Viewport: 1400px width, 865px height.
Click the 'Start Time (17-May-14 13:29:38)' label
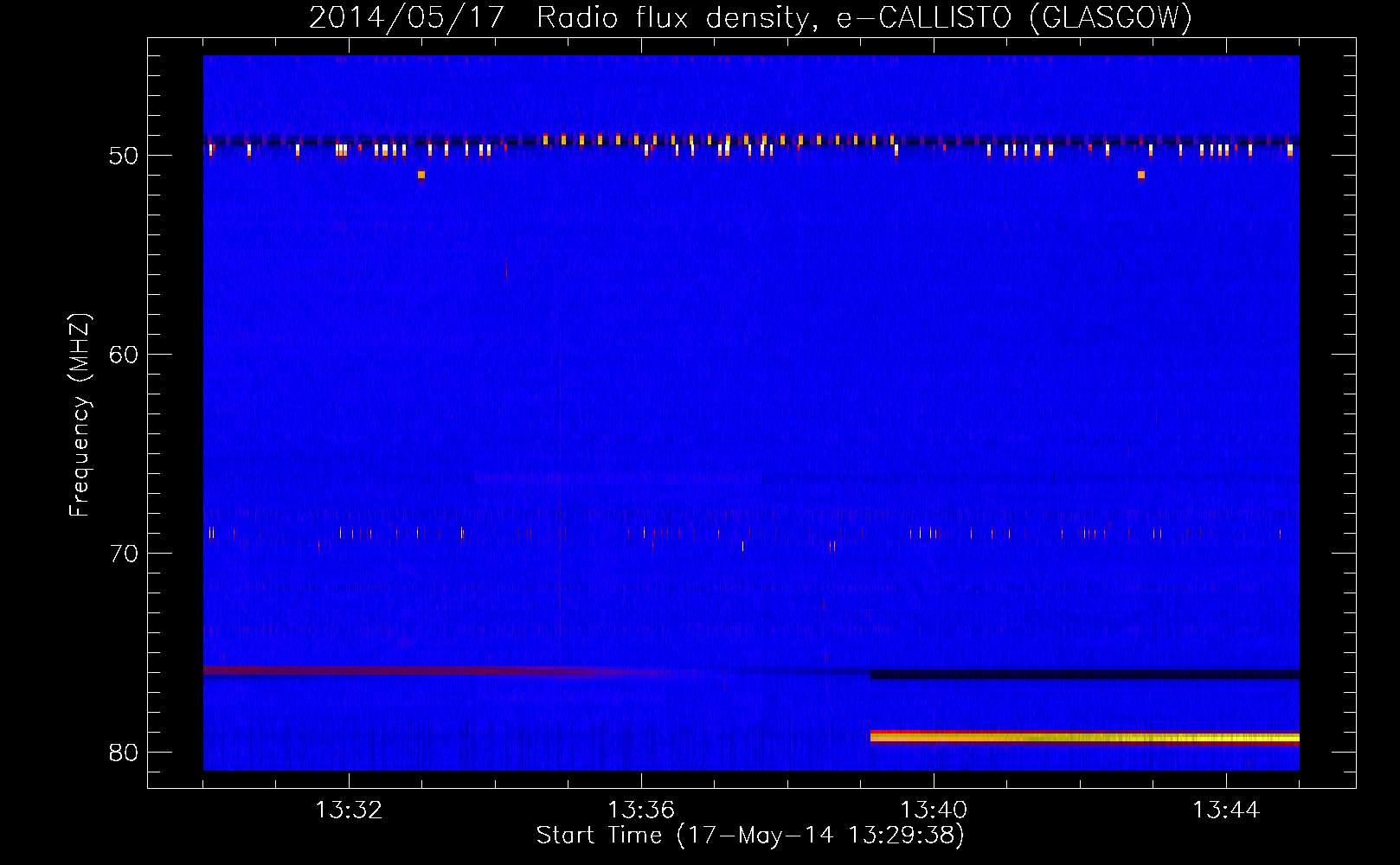tap(750, 835)
